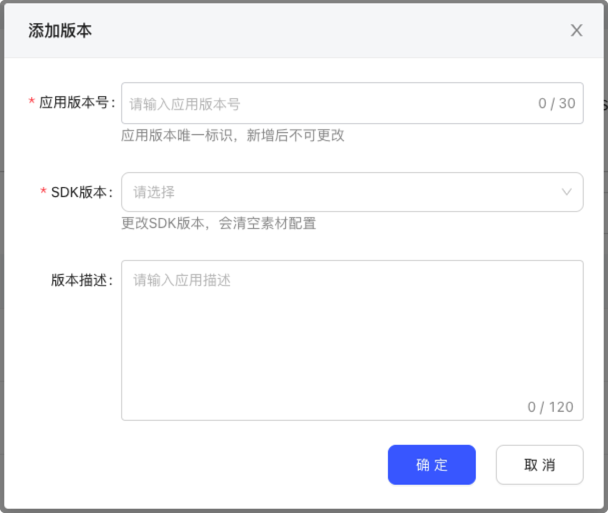Click the SDK版本 field label

click(82, 192)
